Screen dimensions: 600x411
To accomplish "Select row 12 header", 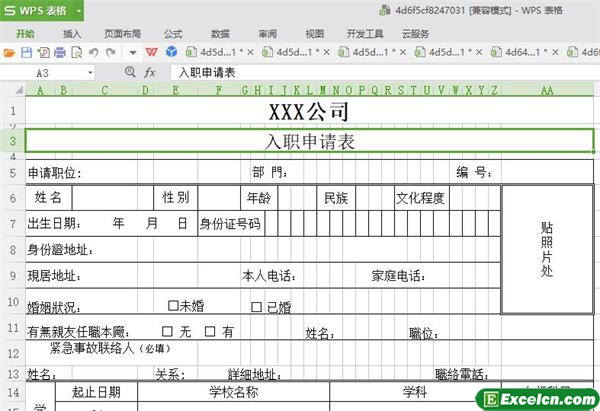I will click(x=13, y=353).
